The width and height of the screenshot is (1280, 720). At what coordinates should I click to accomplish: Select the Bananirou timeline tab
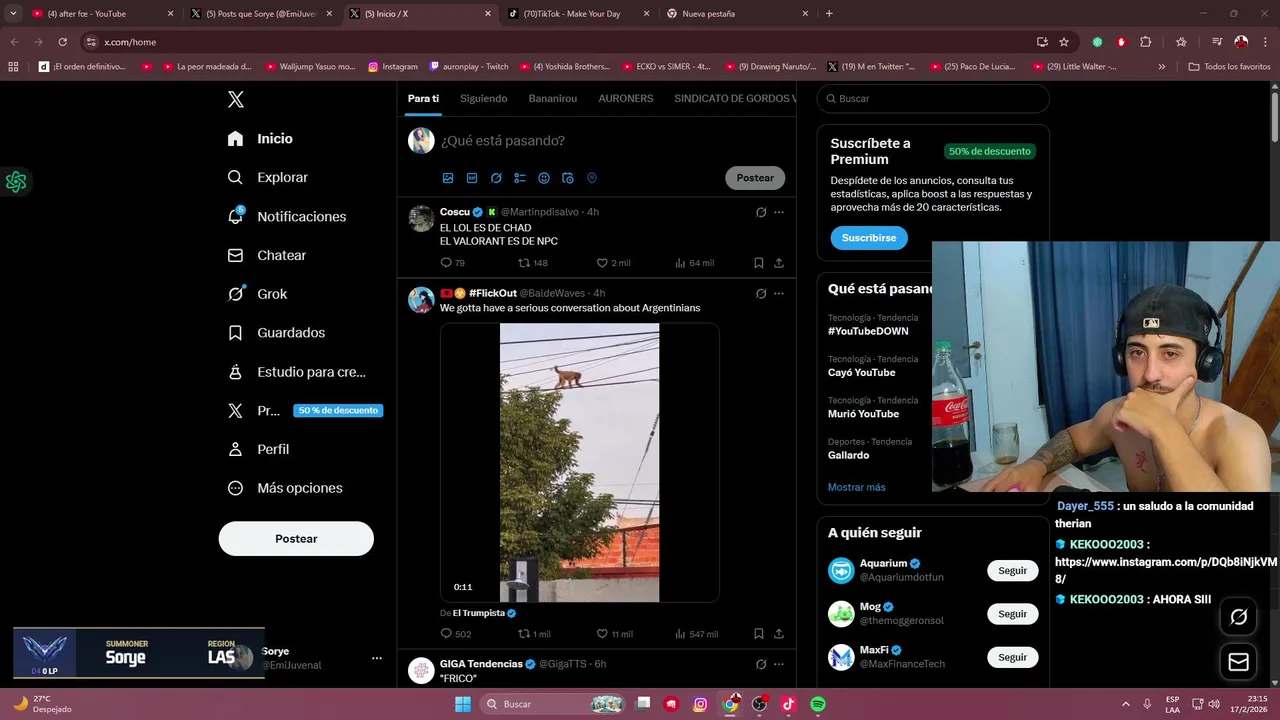[x=553, y=98]
